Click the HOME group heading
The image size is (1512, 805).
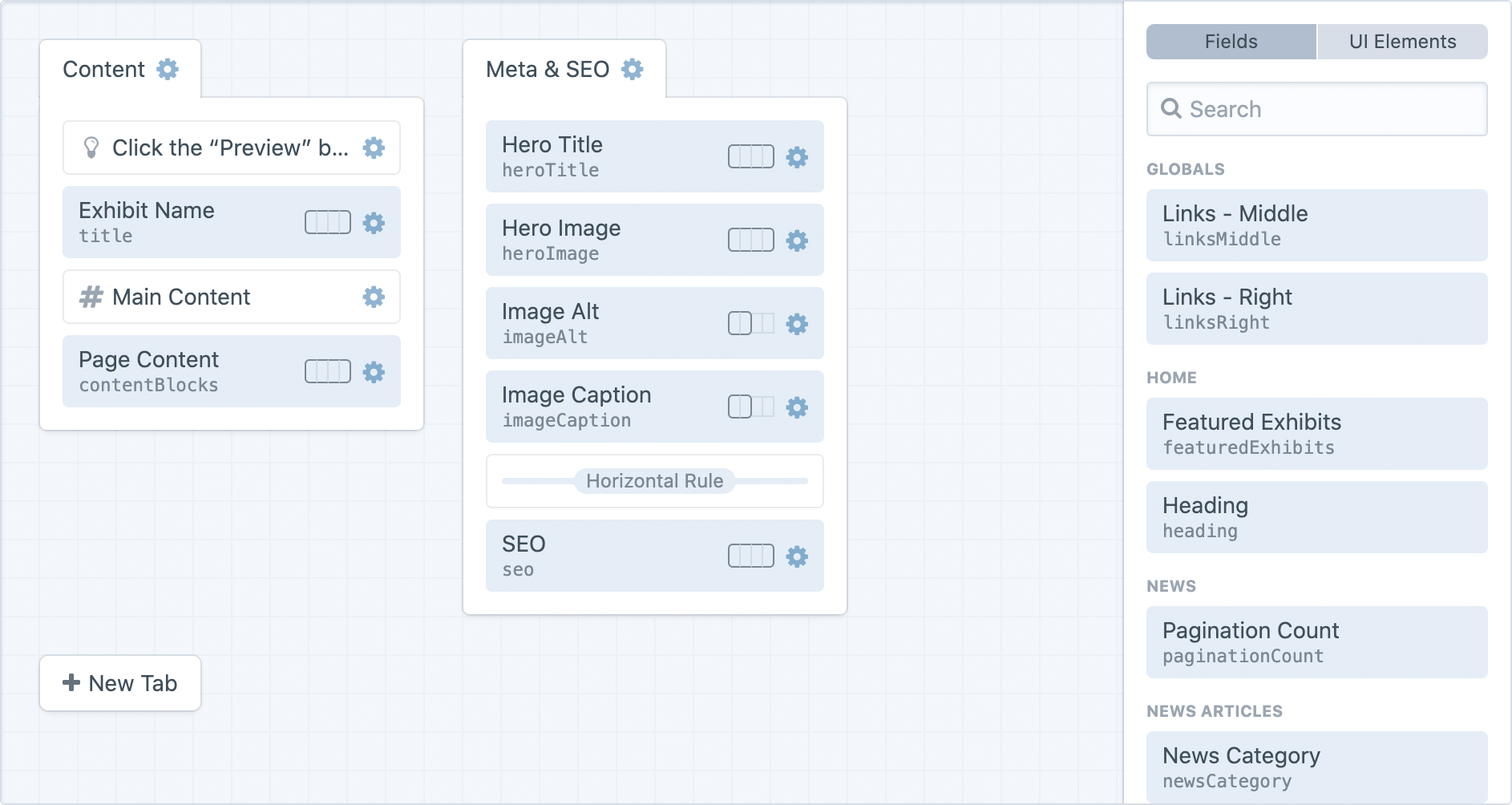point(1171,378)
